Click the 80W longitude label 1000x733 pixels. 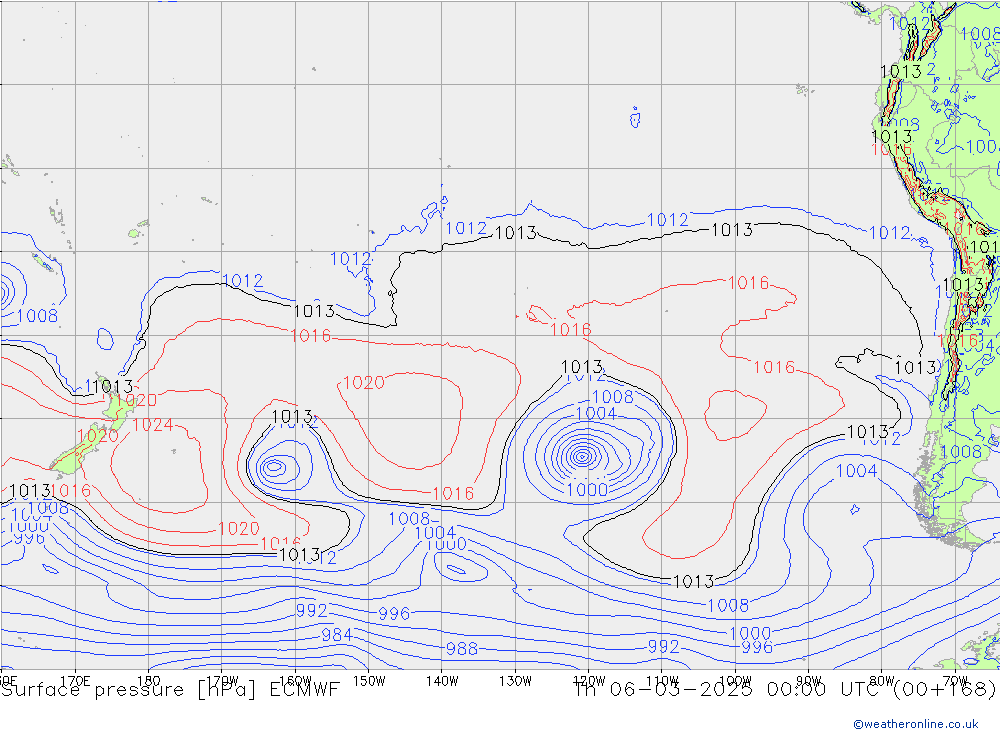coord(882,681)
